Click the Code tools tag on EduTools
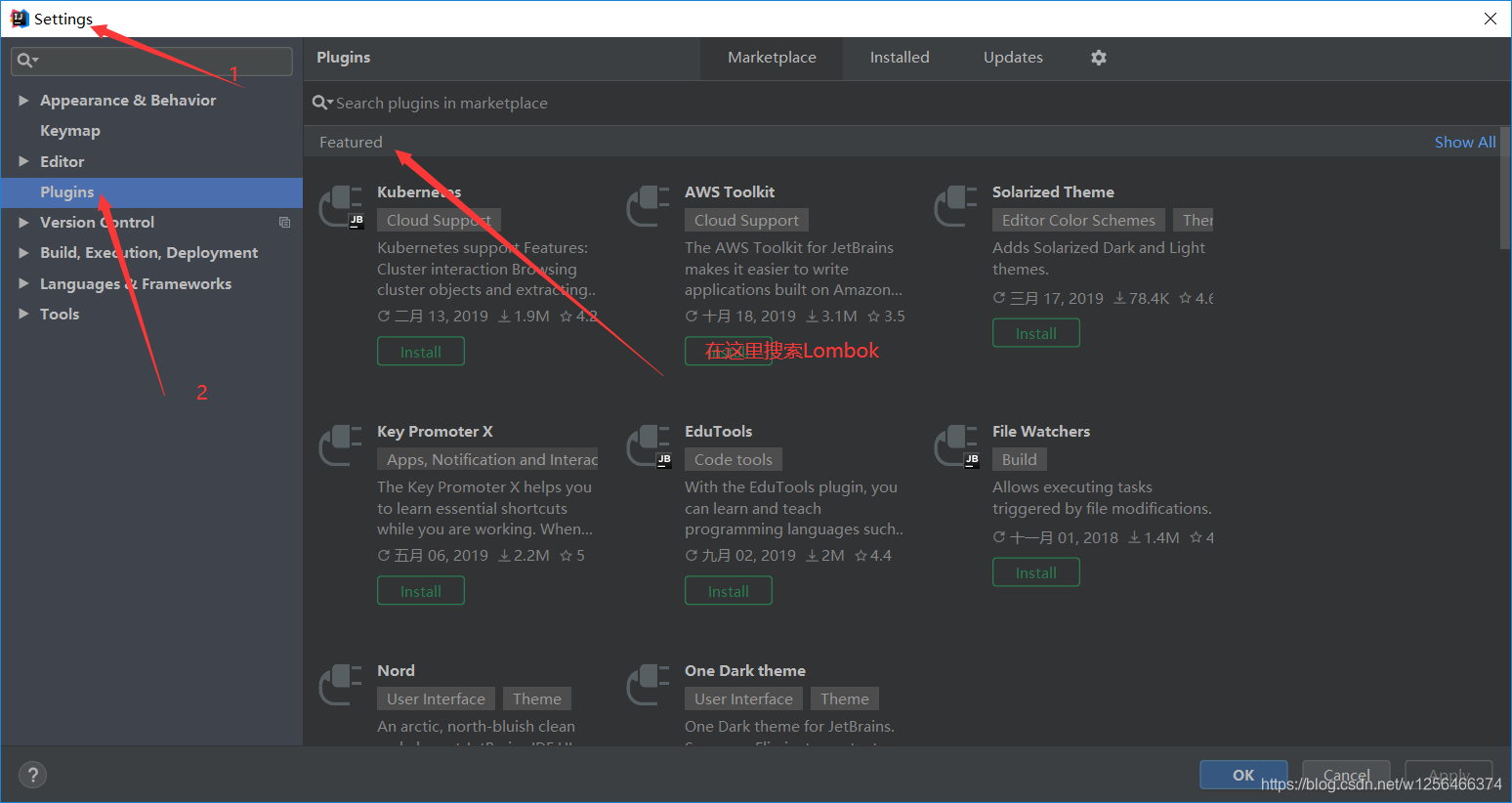This screenshot has height=803, width=1512. click(x=734, y=459)
